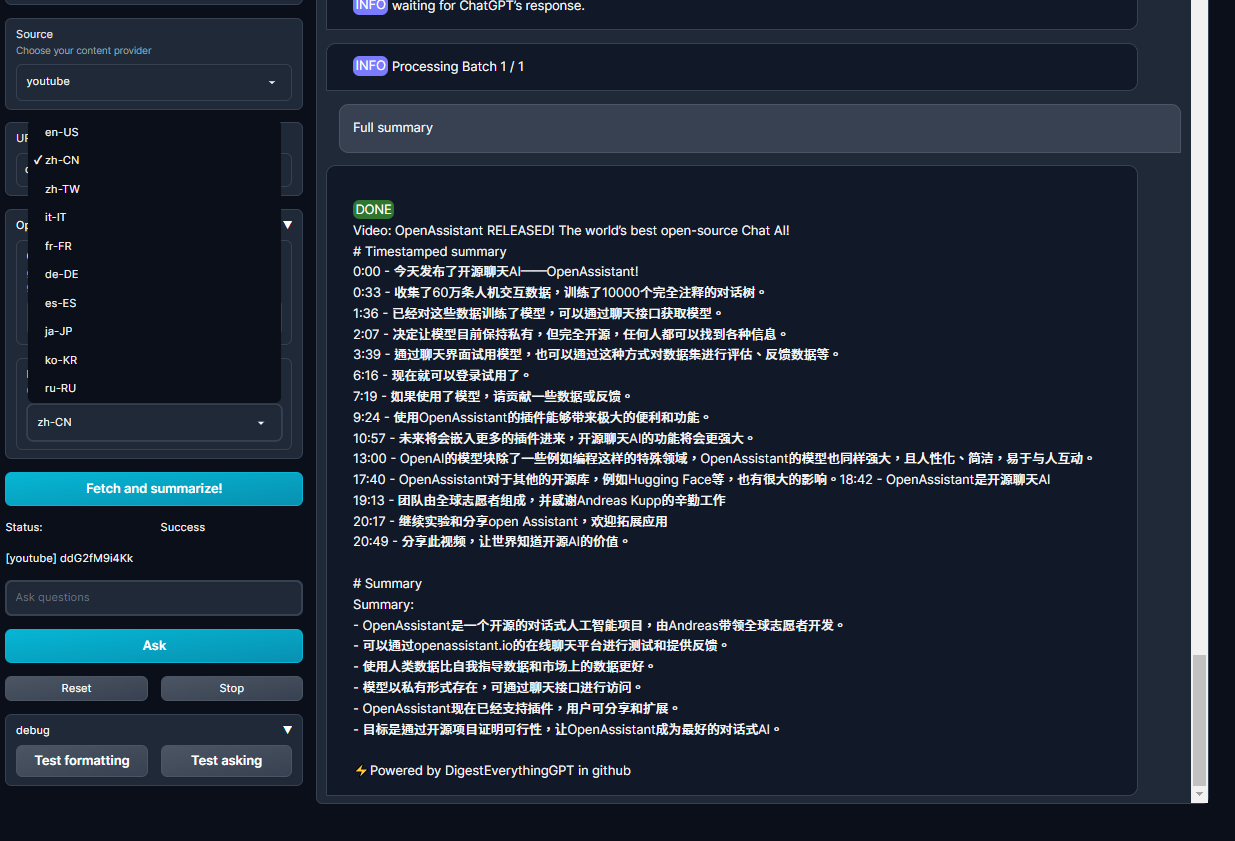Select ru-RU language option
This screenshot has width=1235, height=841.
point(154,388)
